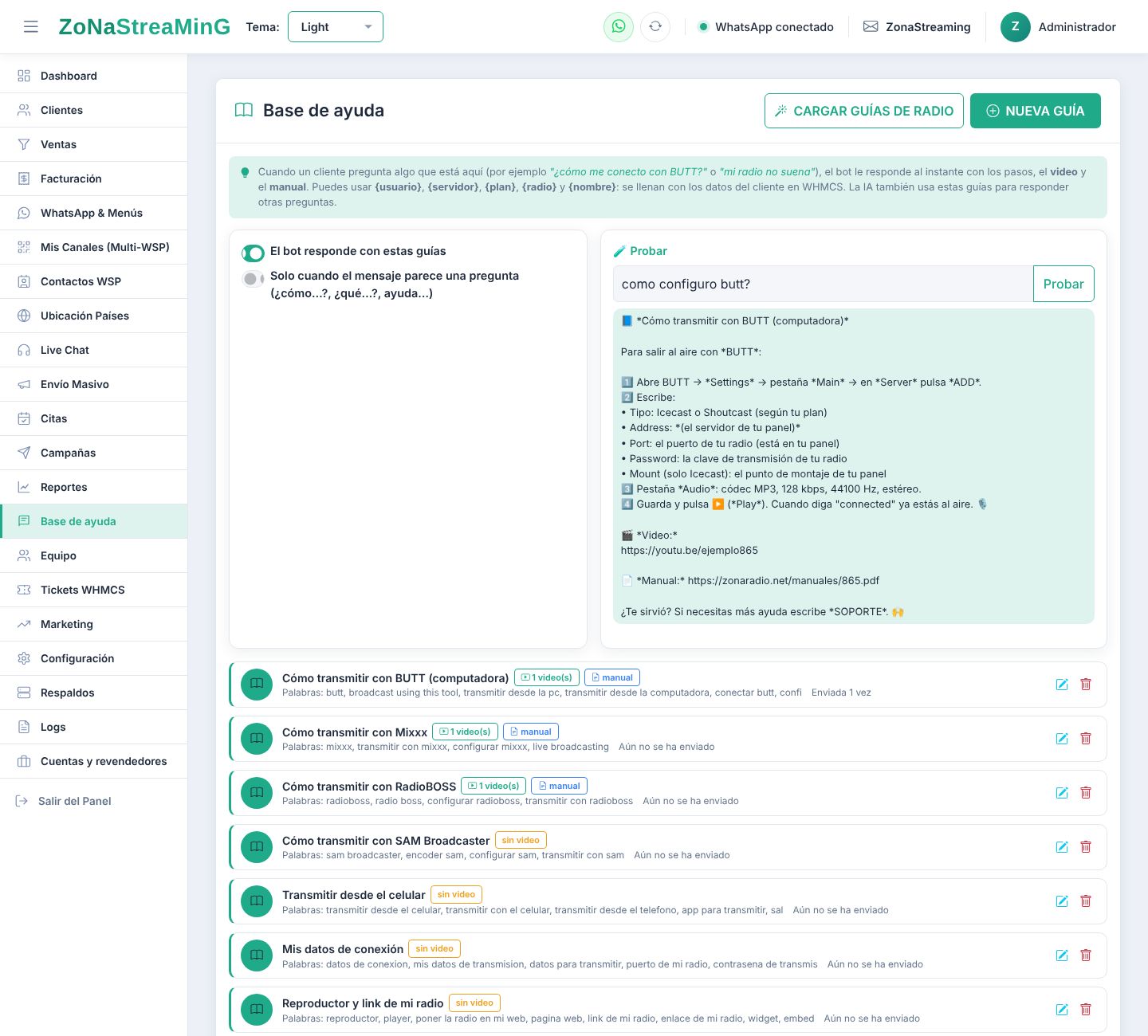Screen dimensions: 1148x1036
Task: Edit the Reproductor y link de mi radio guide
Action: (x=1062, y=1010)
